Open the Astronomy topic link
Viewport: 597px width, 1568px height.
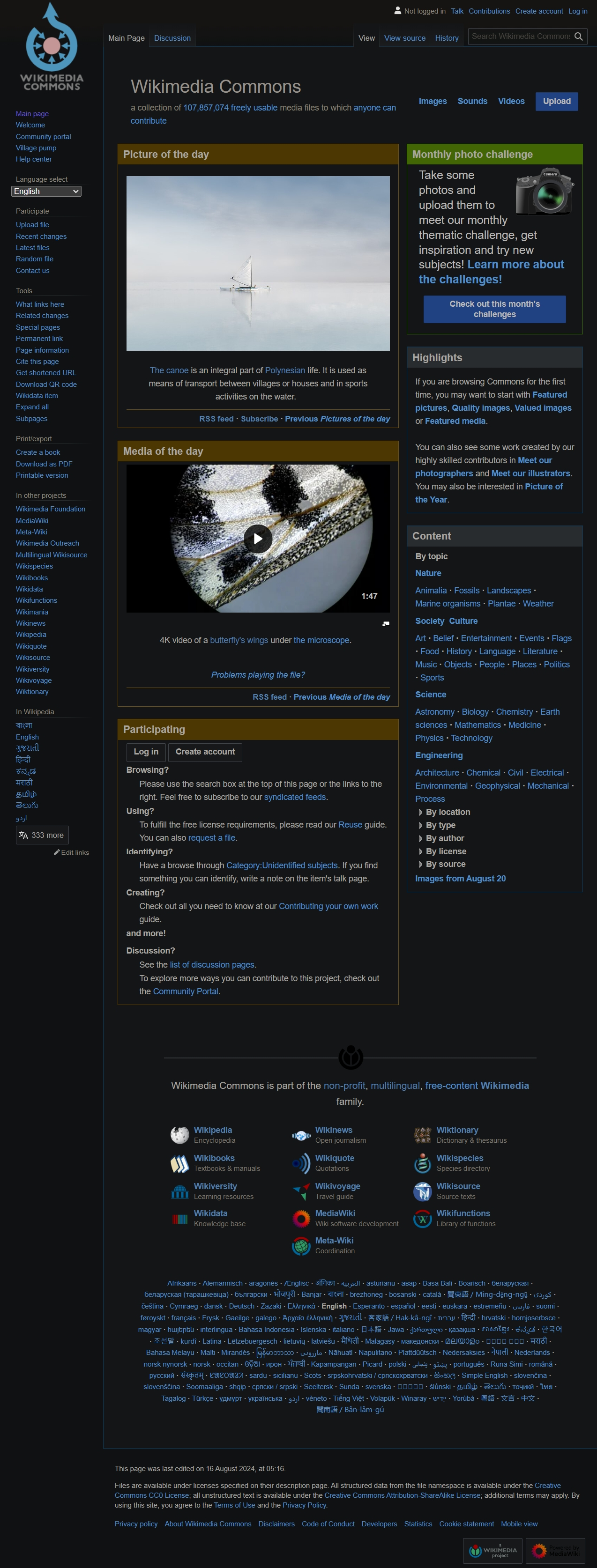[x=435, y=711]
